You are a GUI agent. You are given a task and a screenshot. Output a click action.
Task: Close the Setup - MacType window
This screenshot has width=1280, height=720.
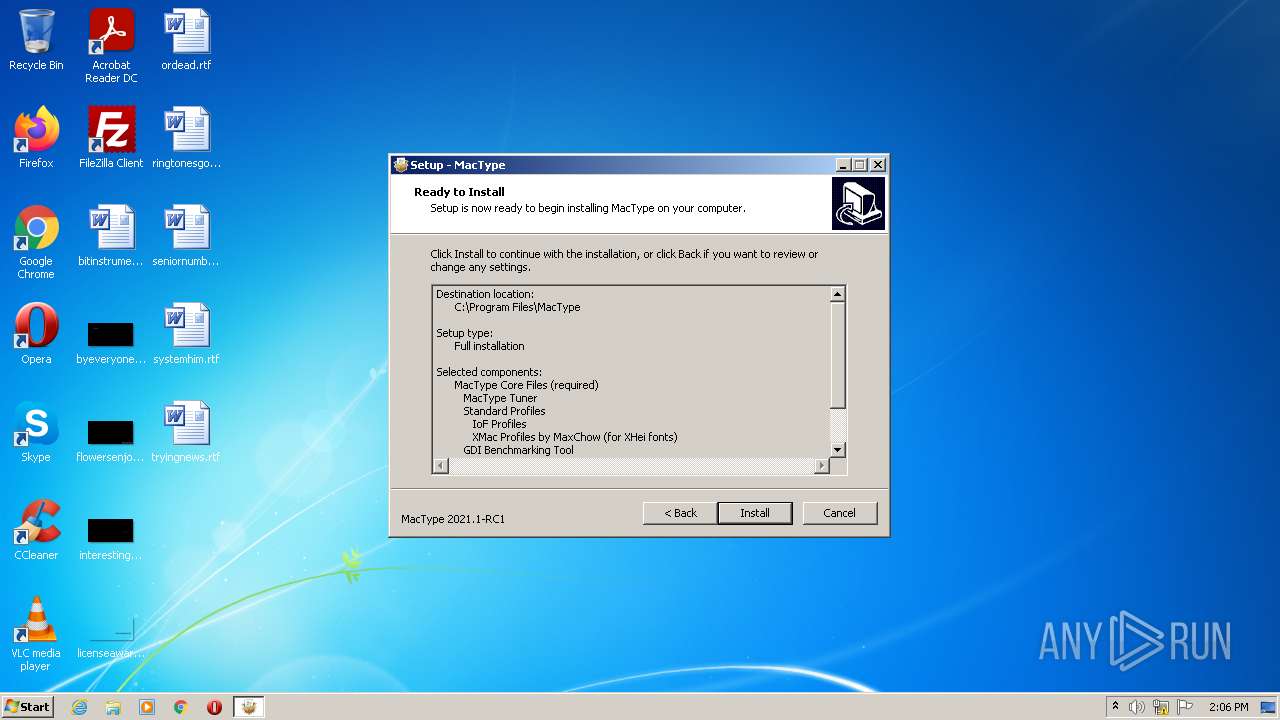(878, 165)
